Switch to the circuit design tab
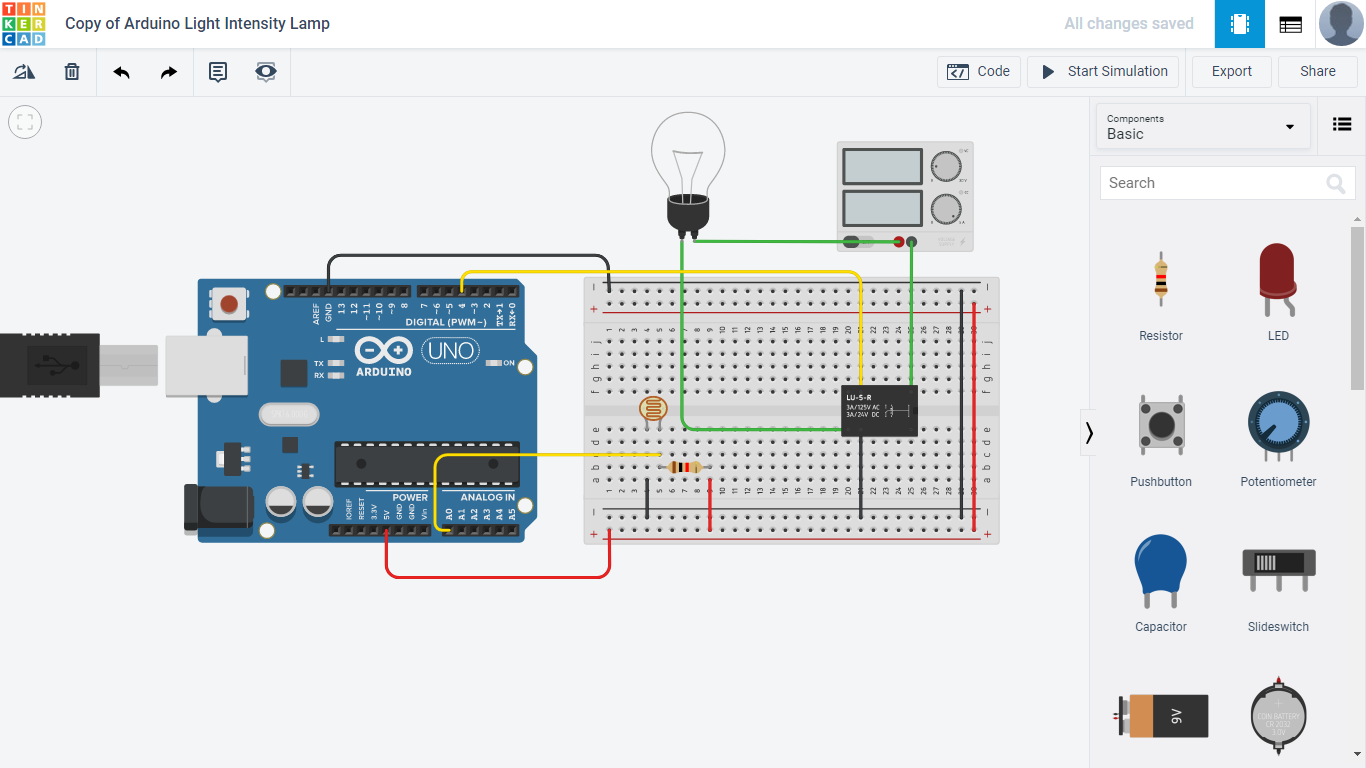 click(1239, 23)
